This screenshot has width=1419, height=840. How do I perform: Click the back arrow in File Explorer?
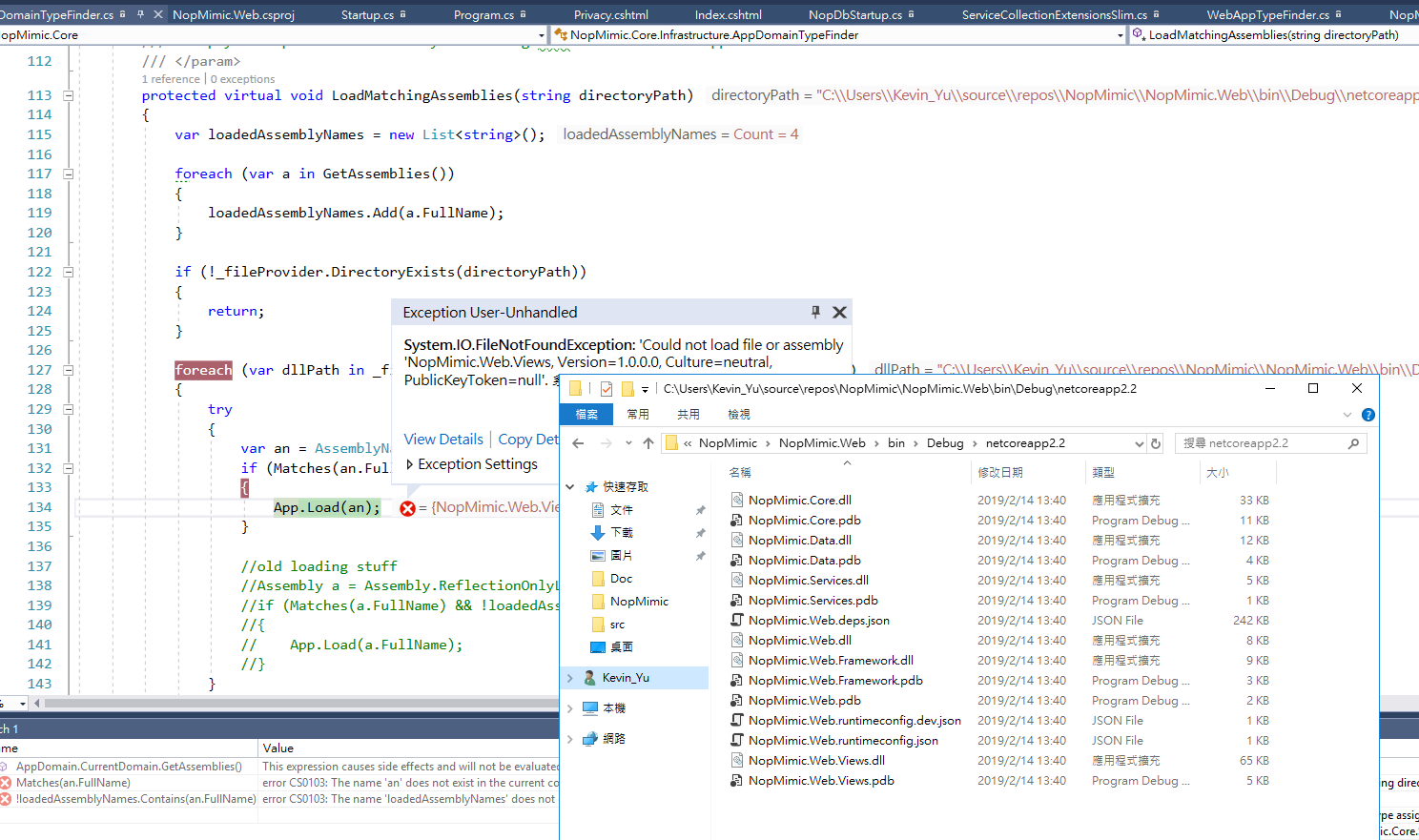point(578,442)
